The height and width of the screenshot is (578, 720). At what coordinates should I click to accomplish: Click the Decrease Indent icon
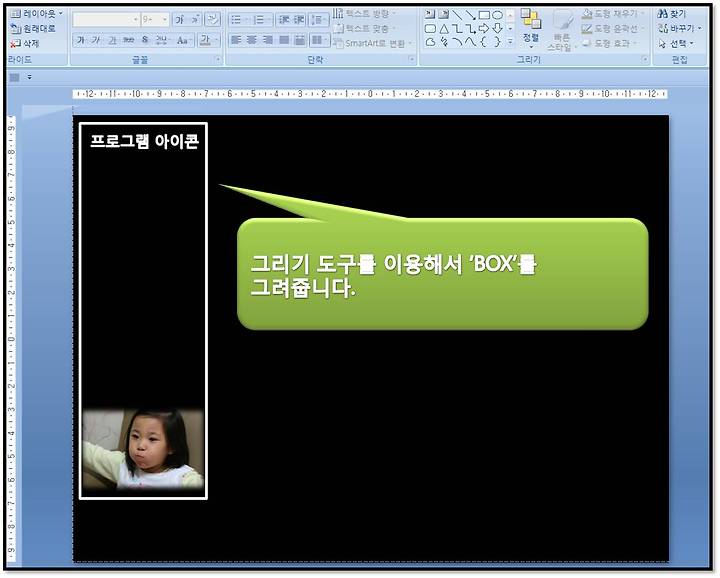[x=284, y=19]
